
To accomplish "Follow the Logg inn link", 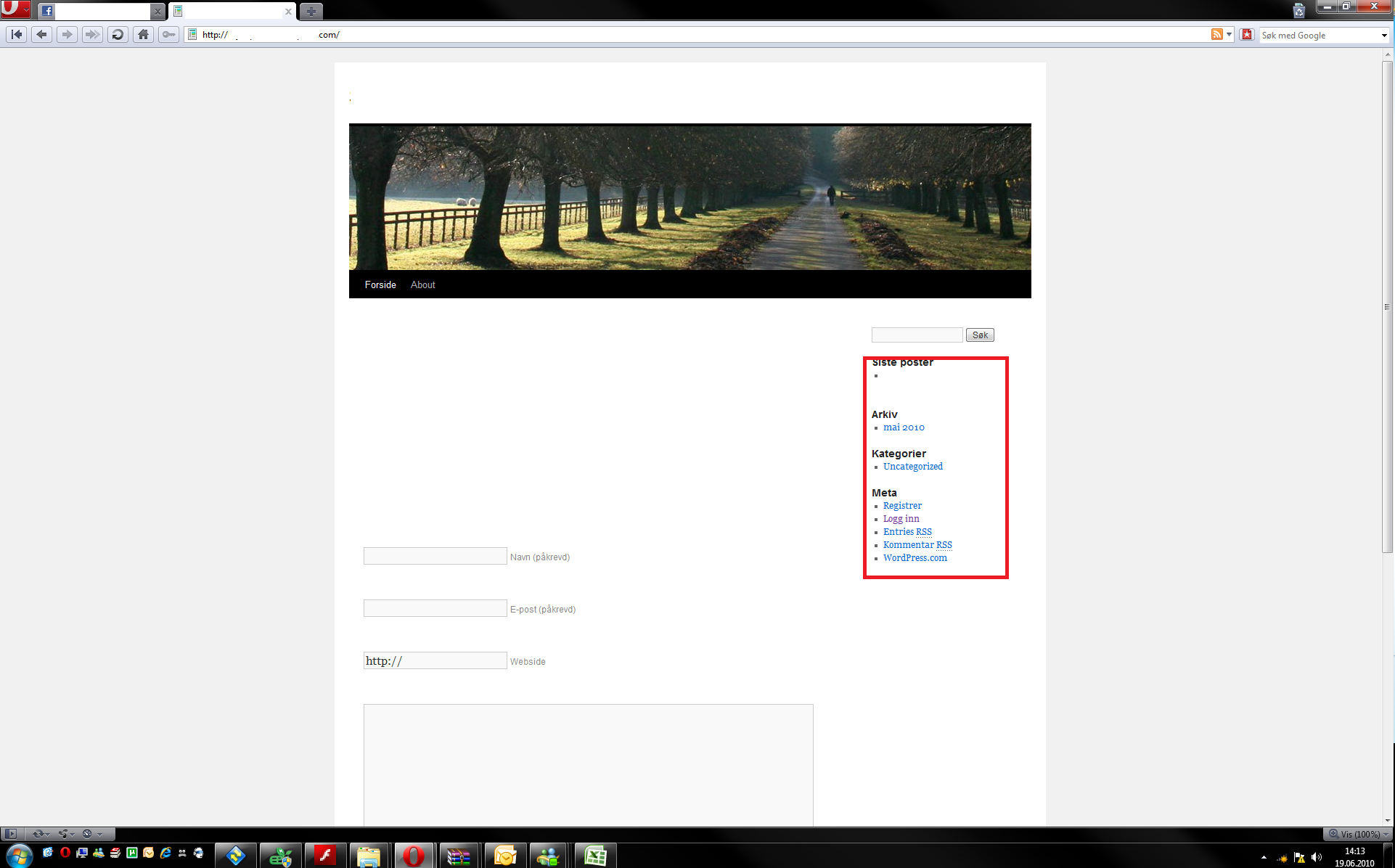I will [901, 519].
